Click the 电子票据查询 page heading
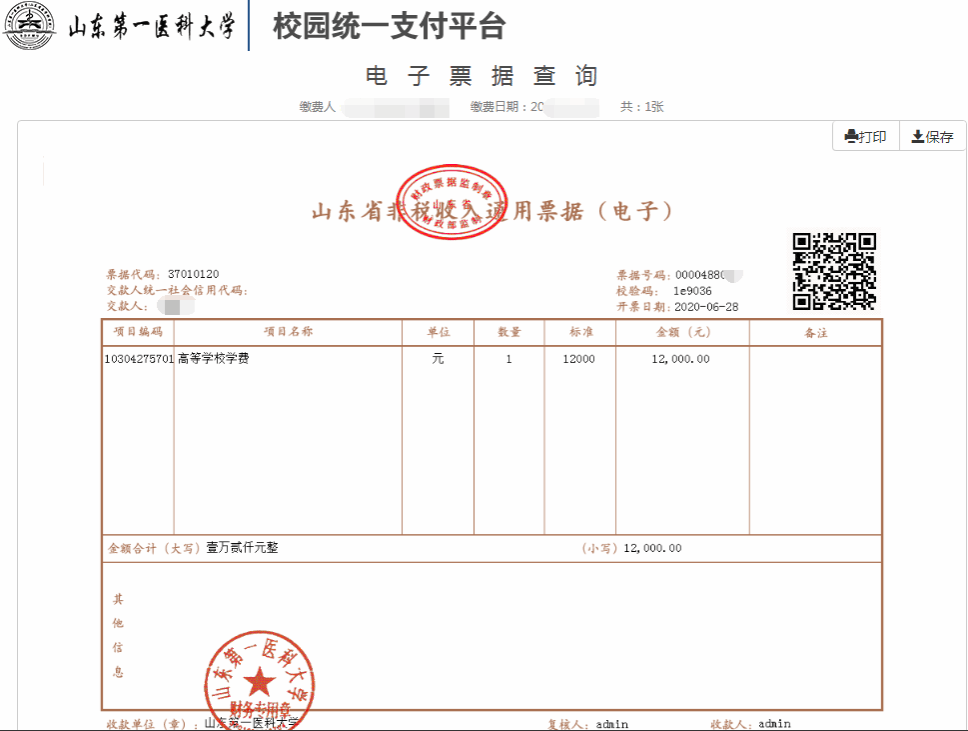 pos(482,76)
